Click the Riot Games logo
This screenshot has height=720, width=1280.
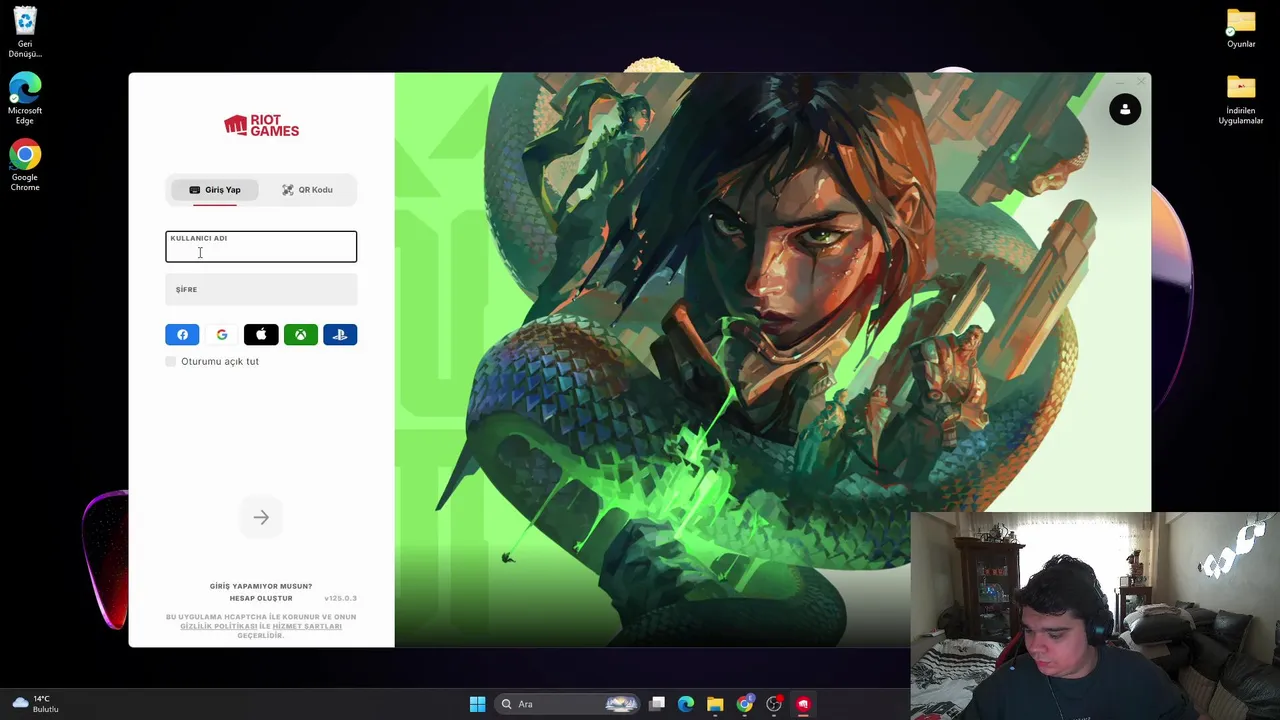click(x=261, y=125)
